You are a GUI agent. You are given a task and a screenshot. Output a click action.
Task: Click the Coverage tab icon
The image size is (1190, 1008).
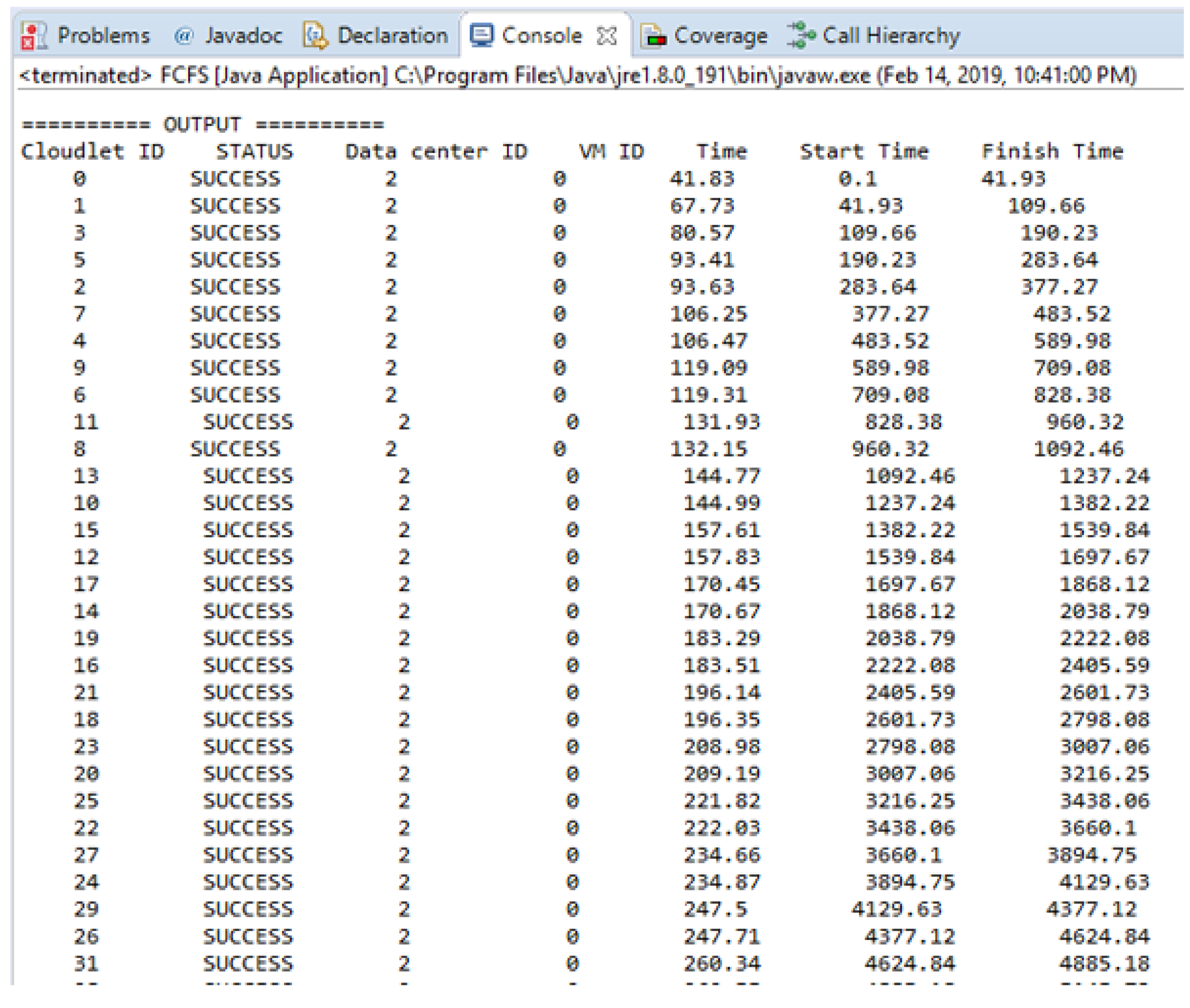coord(653,36)
